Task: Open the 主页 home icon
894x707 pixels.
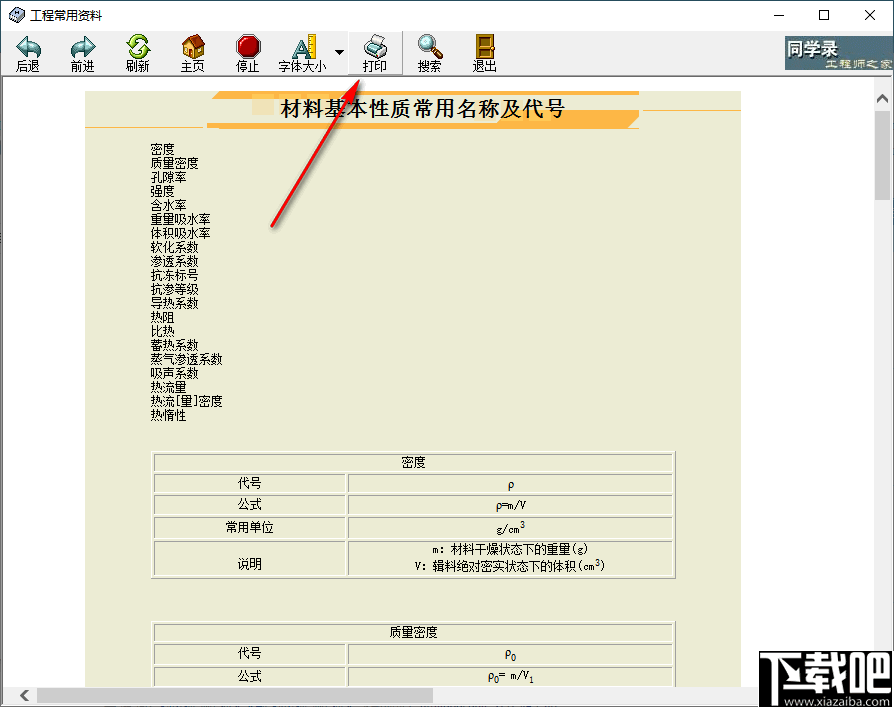Action: click(193, 54)
